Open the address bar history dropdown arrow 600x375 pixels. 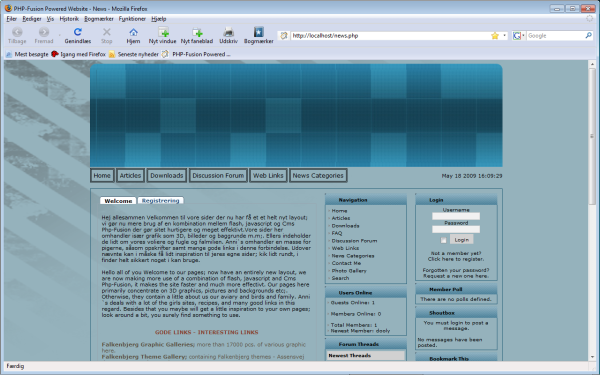tap(504, 36)
